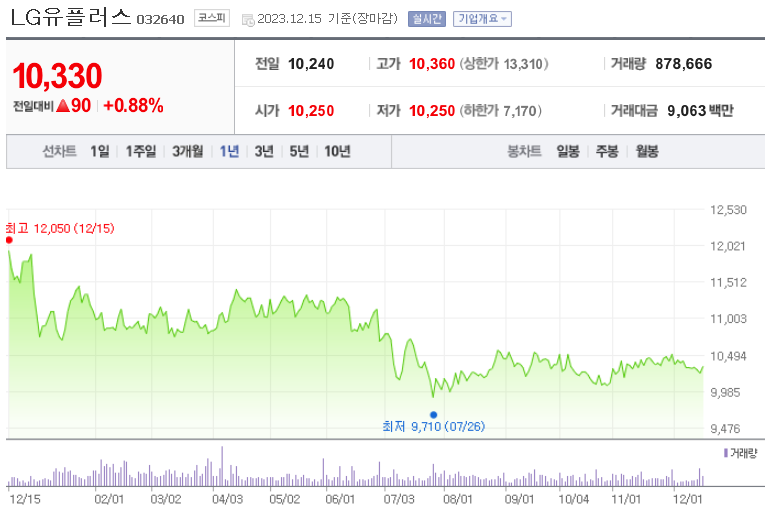The image size is (765, 526).
Task: Click the 코스피 market label
Action: tap(212, 19)
